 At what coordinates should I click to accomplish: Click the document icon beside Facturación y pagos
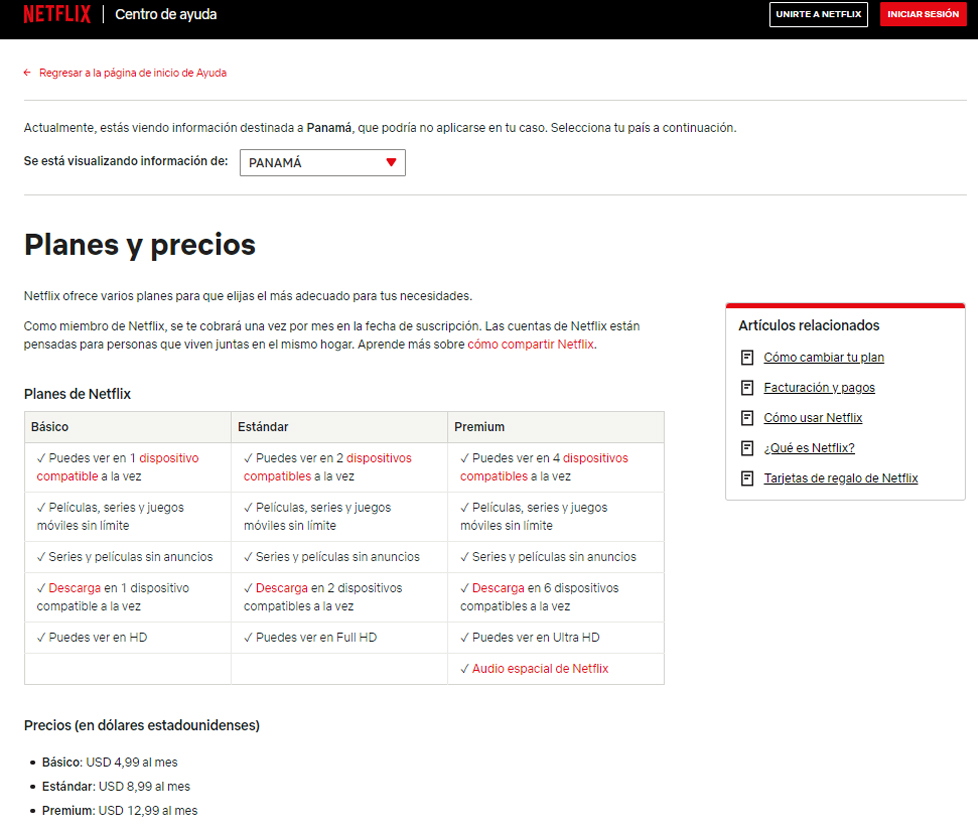pyautogui.click(x=746, y=387)
